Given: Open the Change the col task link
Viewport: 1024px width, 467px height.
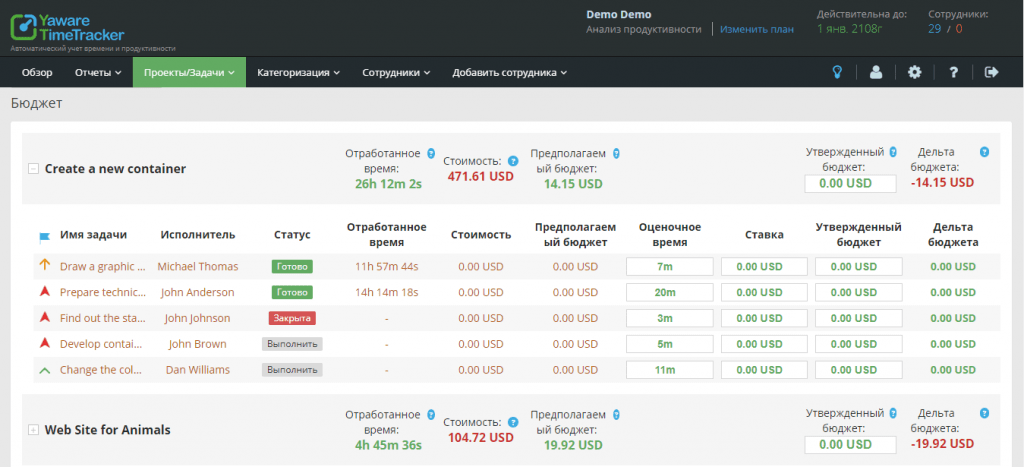Looking at the screenshot, I should 101,370.
